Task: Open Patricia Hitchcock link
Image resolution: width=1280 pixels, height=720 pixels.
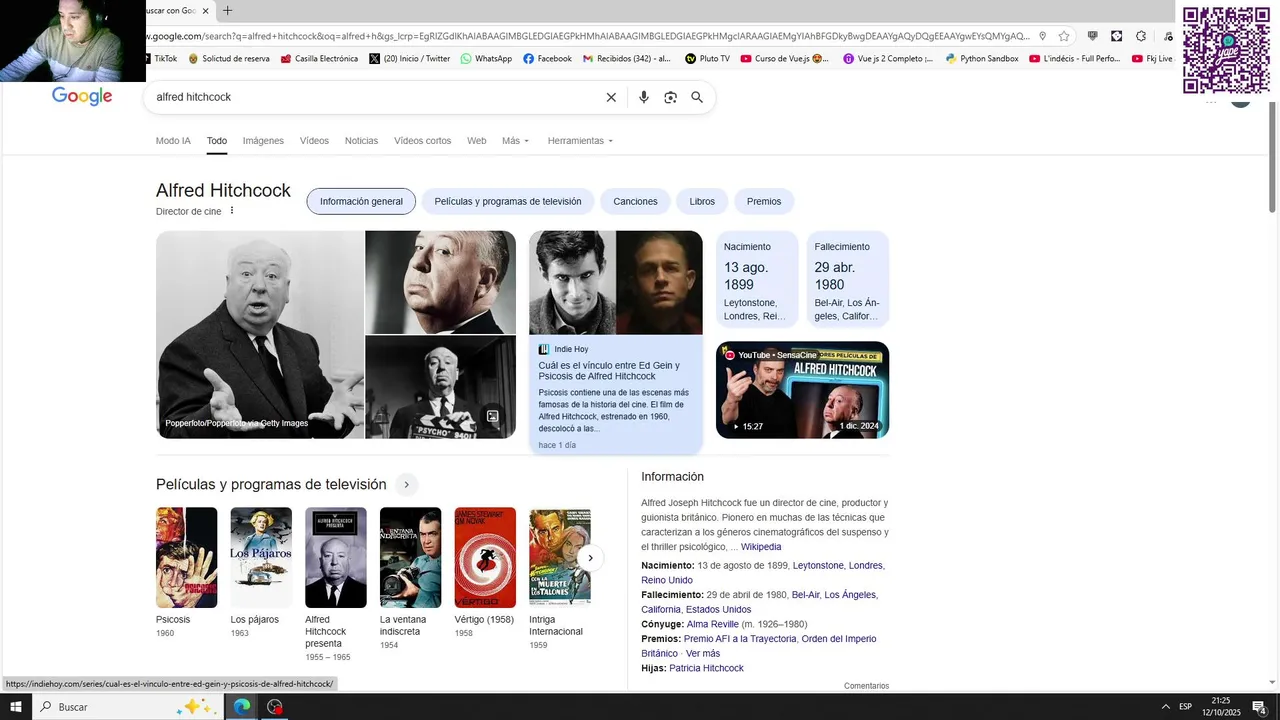Action: 706,668
